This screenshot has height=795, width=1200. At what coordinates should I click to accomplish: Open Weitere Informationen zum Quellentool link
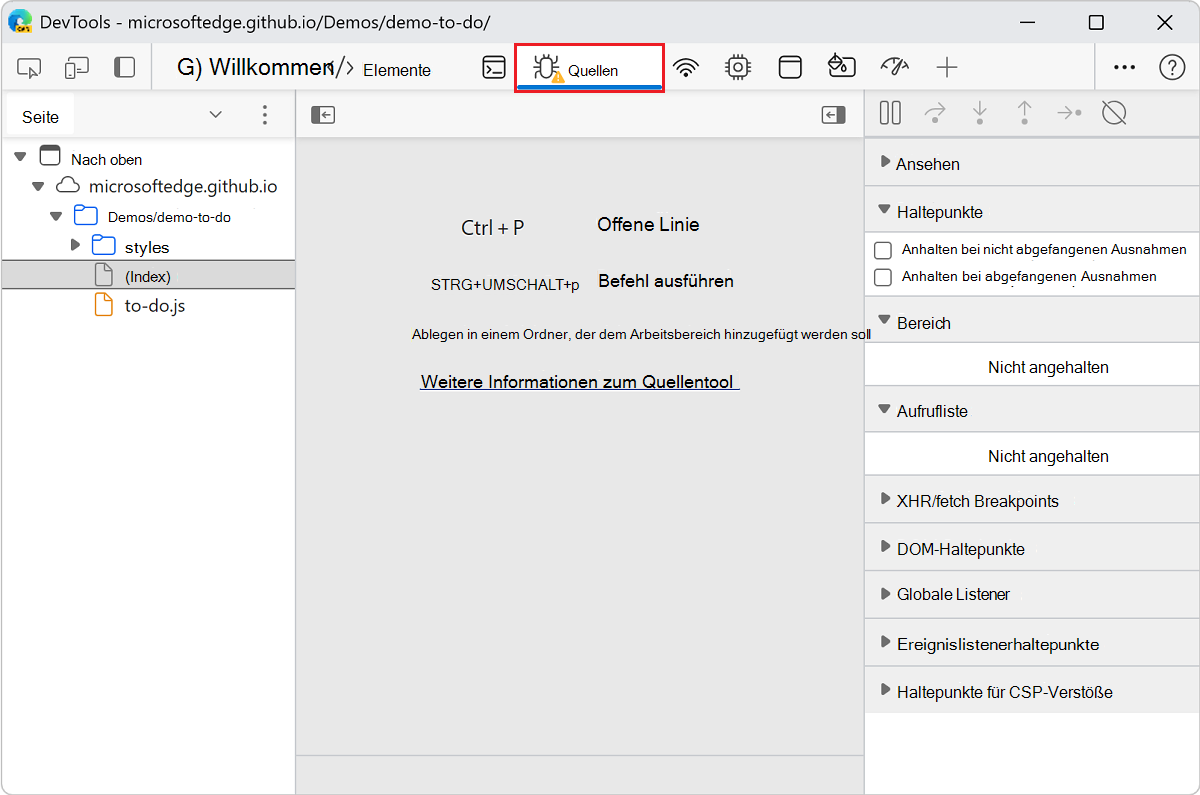[579, 382]
